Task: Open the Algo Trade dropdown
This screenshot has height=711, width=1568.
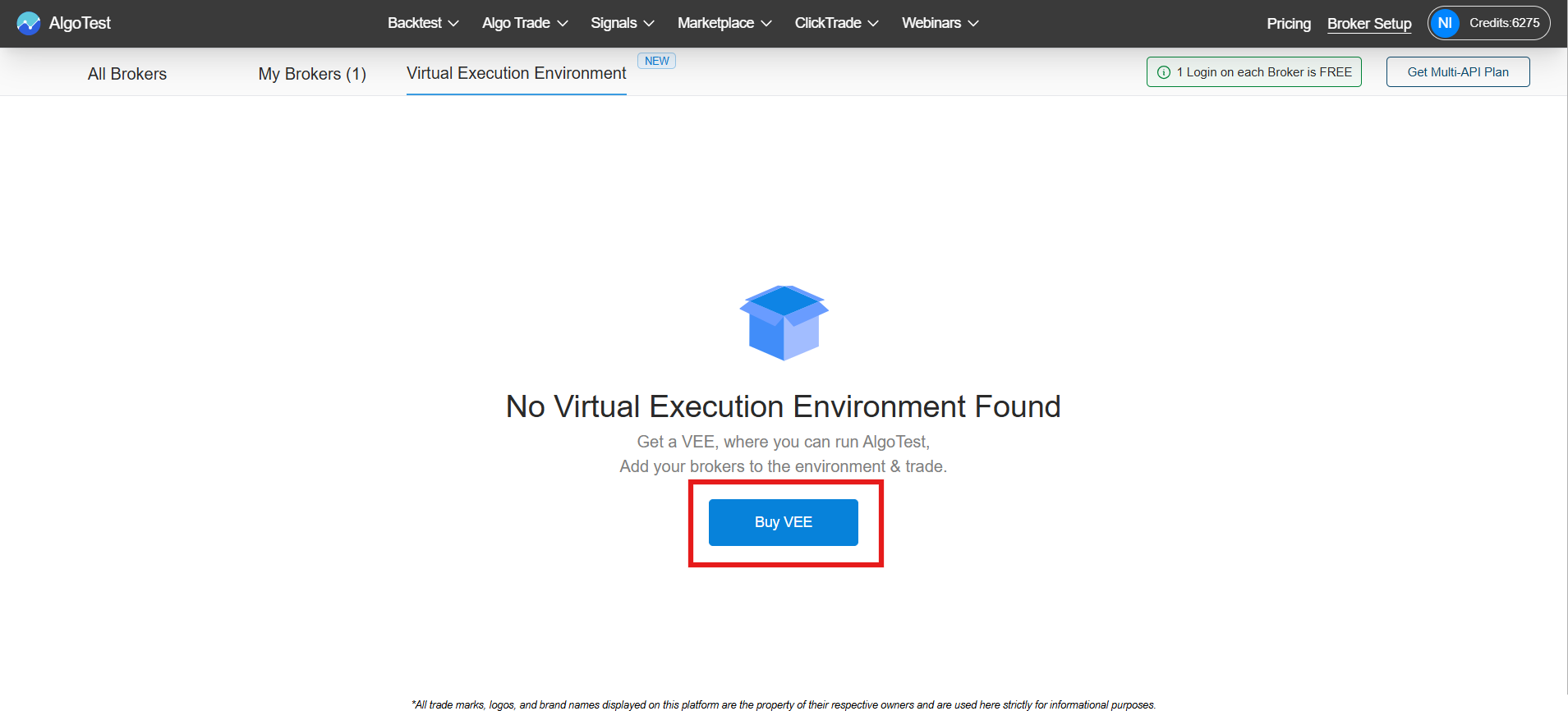Action: [524, 23]
